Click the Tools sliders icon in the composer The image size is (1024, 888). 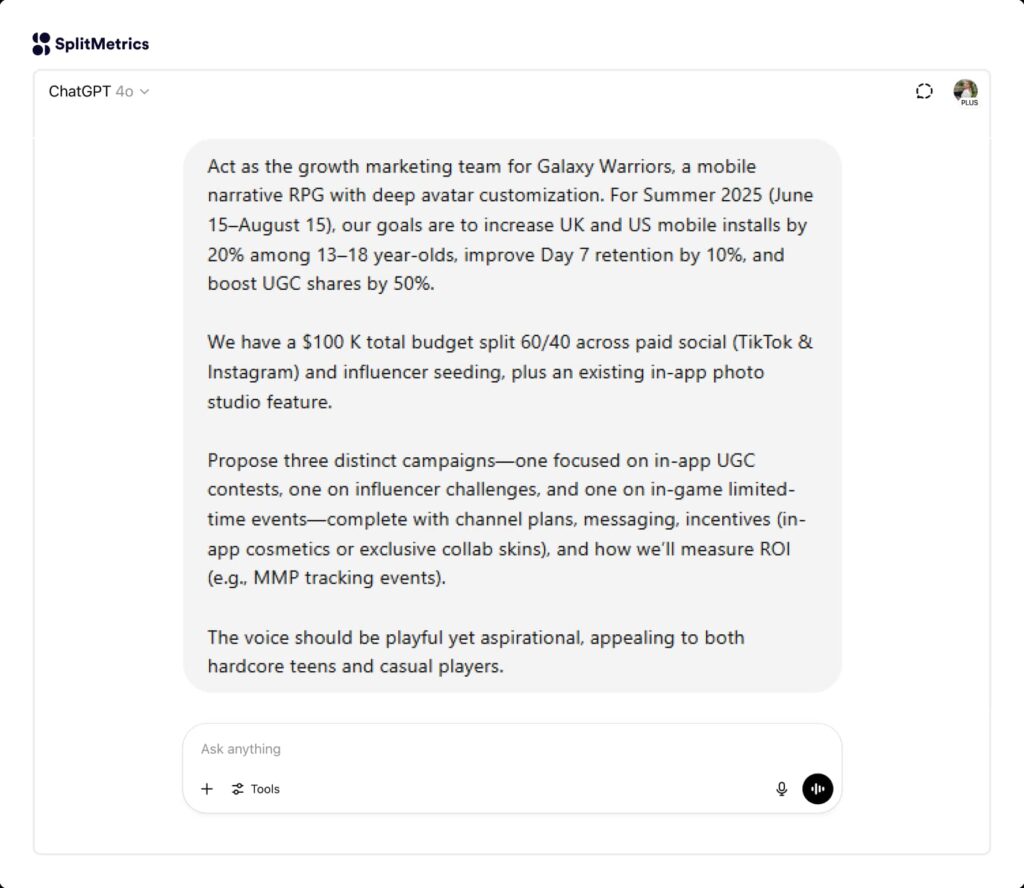238,789
